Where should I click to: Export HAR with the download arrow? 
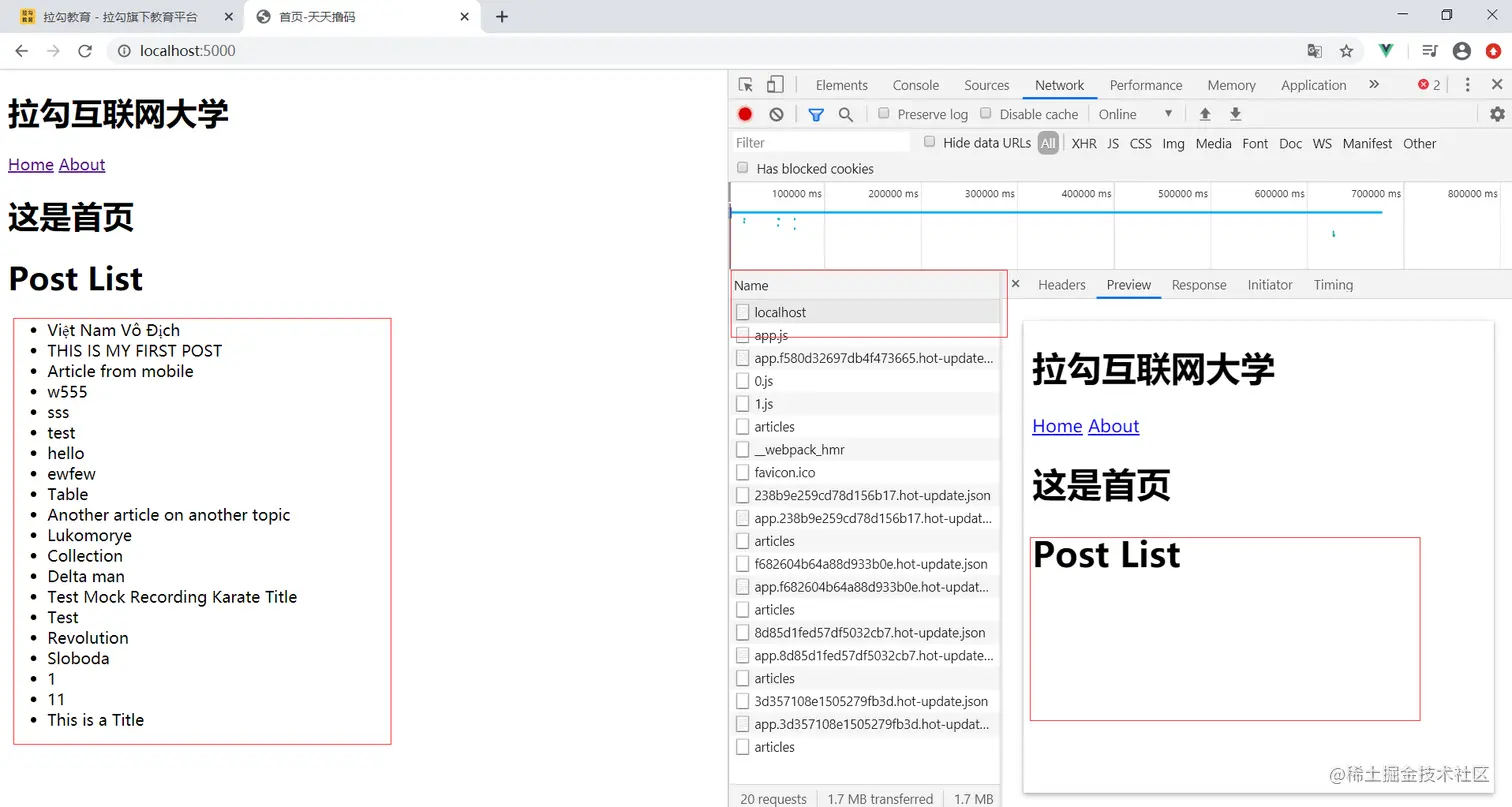pos(1236,114)
